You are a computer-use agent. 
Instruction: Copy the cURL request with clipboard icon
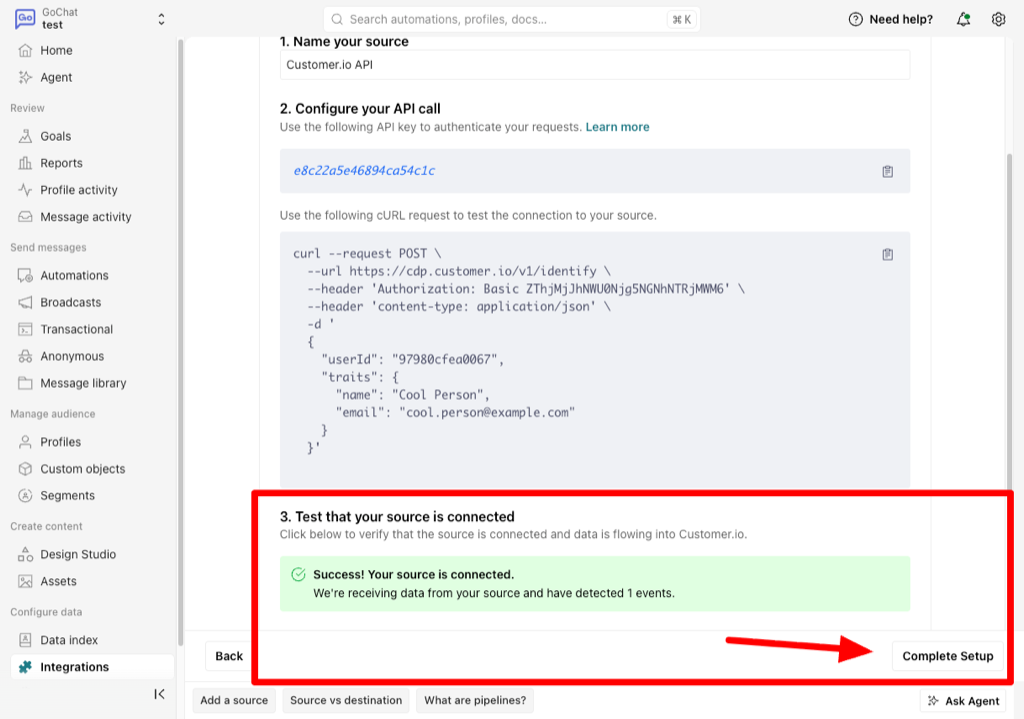(888, 254)
